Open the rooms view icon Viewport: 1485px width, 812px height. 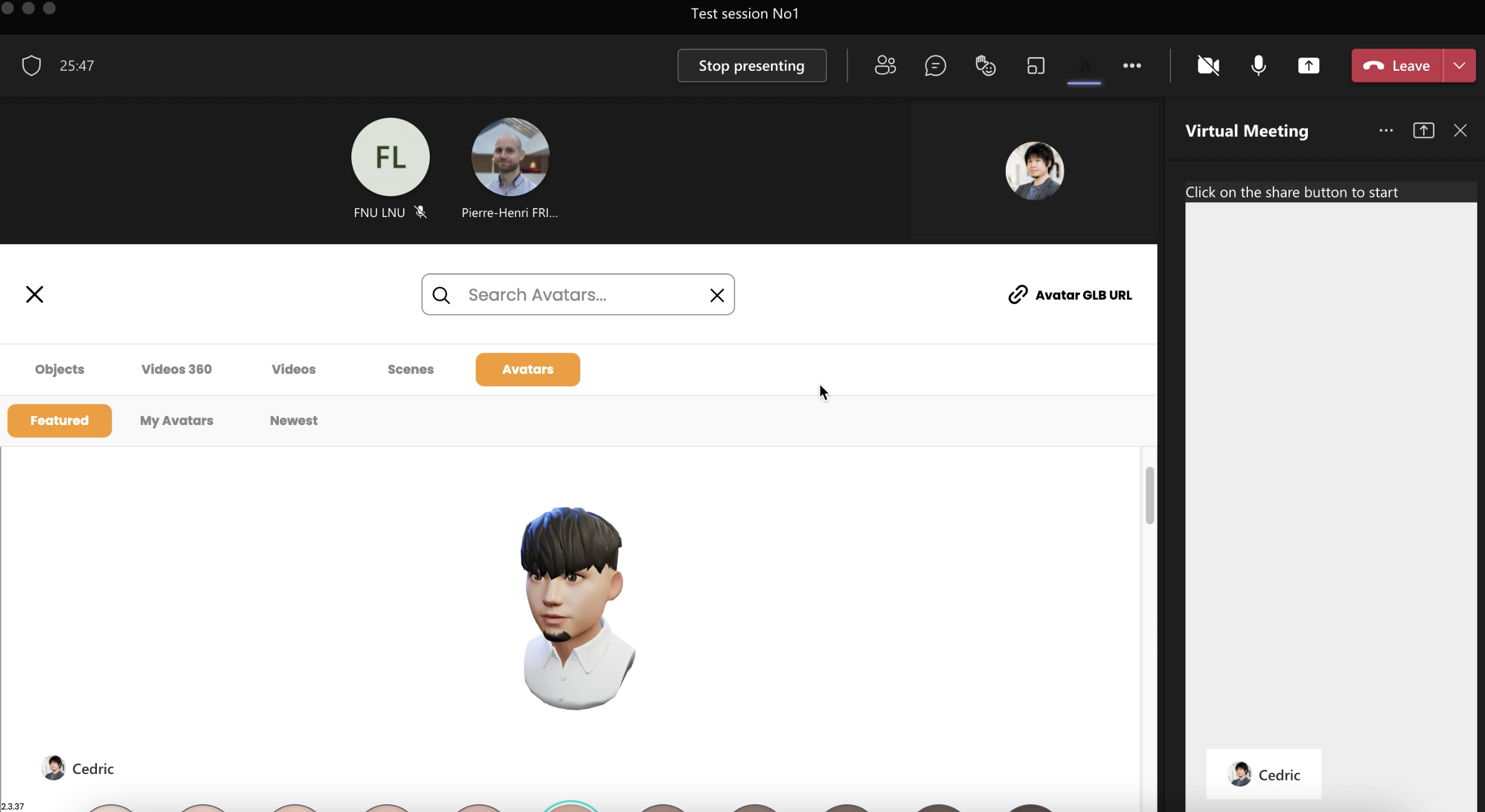(x=1036, y=65)
